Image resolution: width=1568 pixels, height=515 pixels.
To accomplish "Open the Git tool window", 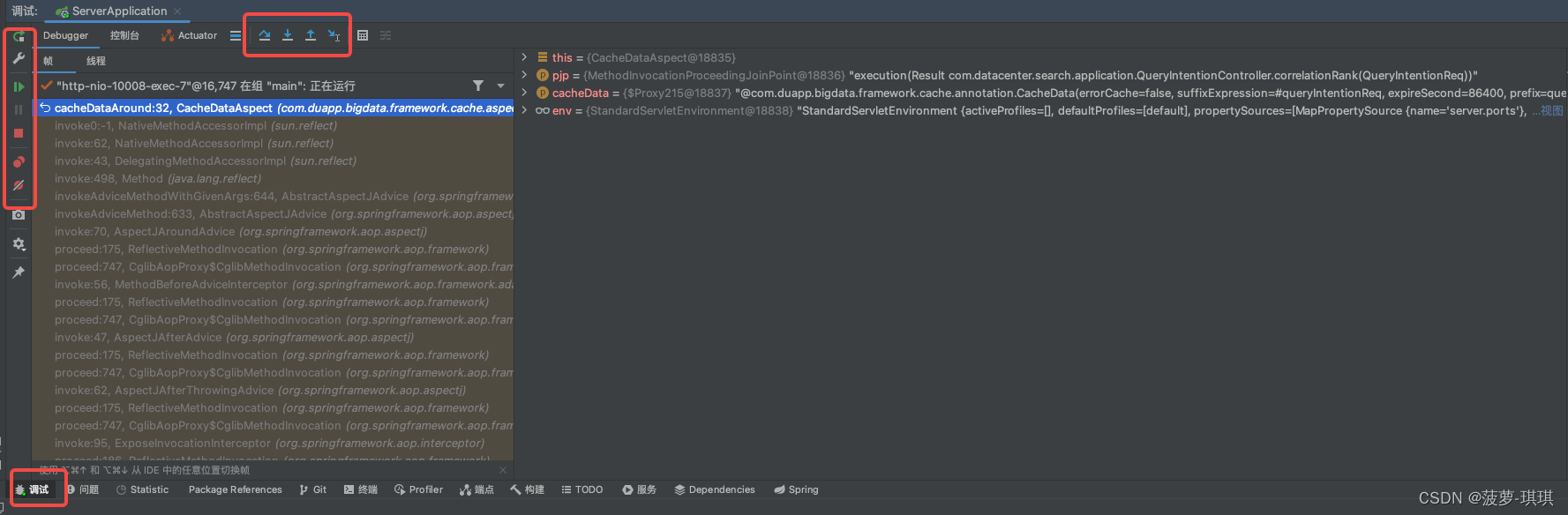I will [312, 489].
